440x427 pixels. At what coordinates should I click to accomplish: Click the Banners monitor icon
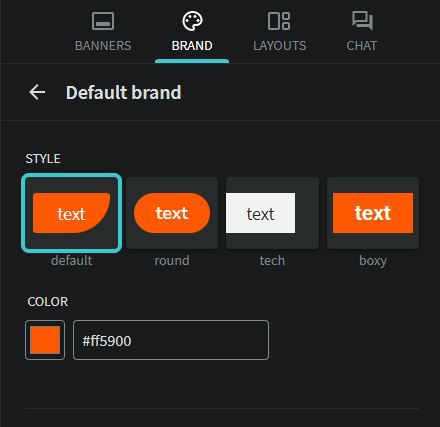[103, 21]
